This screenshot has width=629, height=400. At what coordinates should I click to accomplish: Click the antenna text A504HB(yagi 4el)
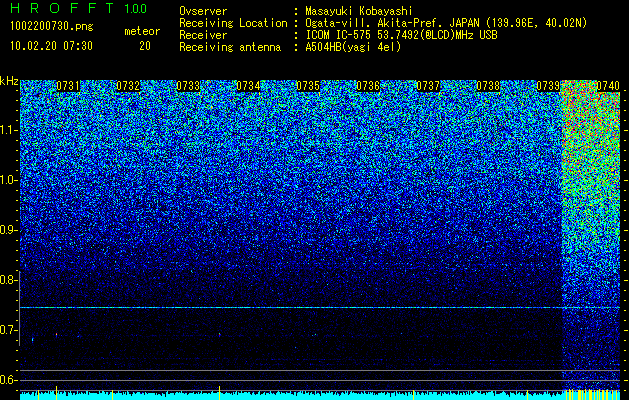353,47
